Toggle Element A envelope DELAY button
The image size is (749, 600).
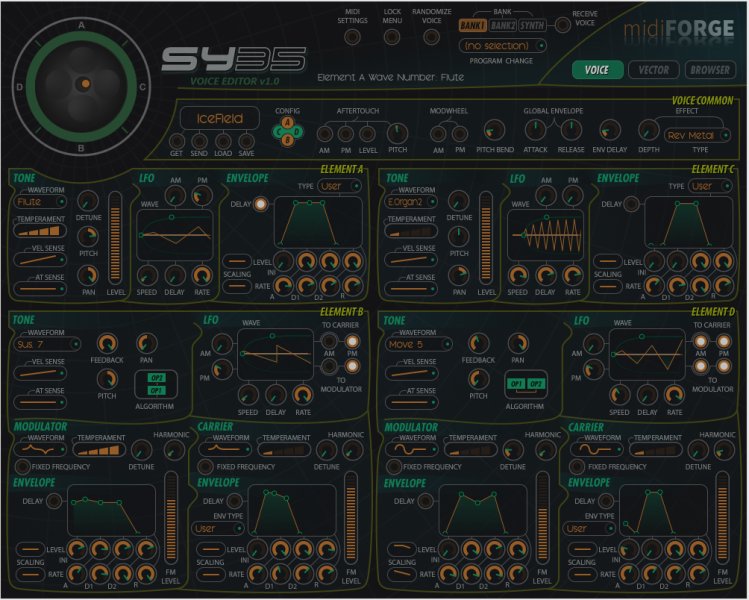(x=260, y=204)
